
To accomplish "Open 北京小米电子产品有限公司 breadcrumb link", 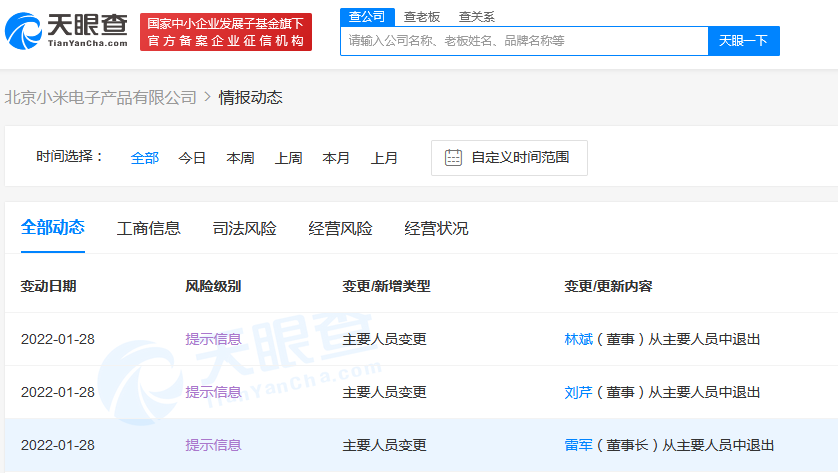I will coord(101,98).
